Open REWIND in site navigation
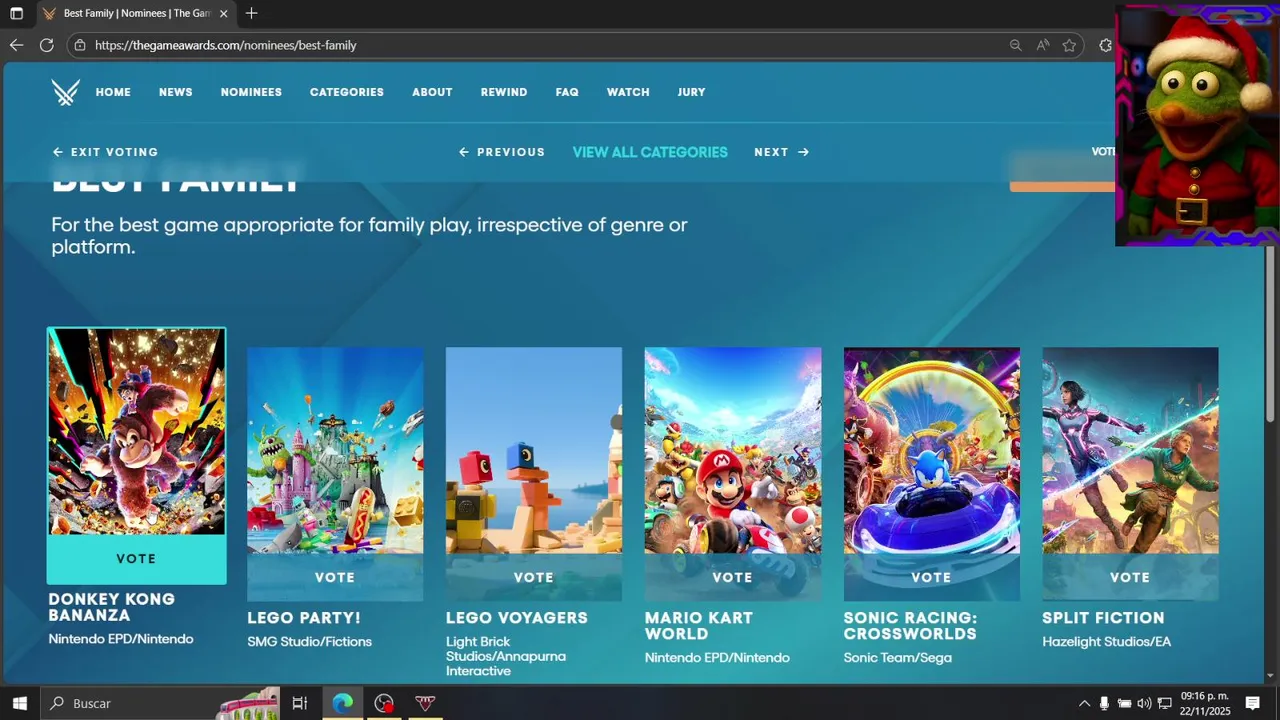This screenshot has width=1280, height=720. pos(504,92)
